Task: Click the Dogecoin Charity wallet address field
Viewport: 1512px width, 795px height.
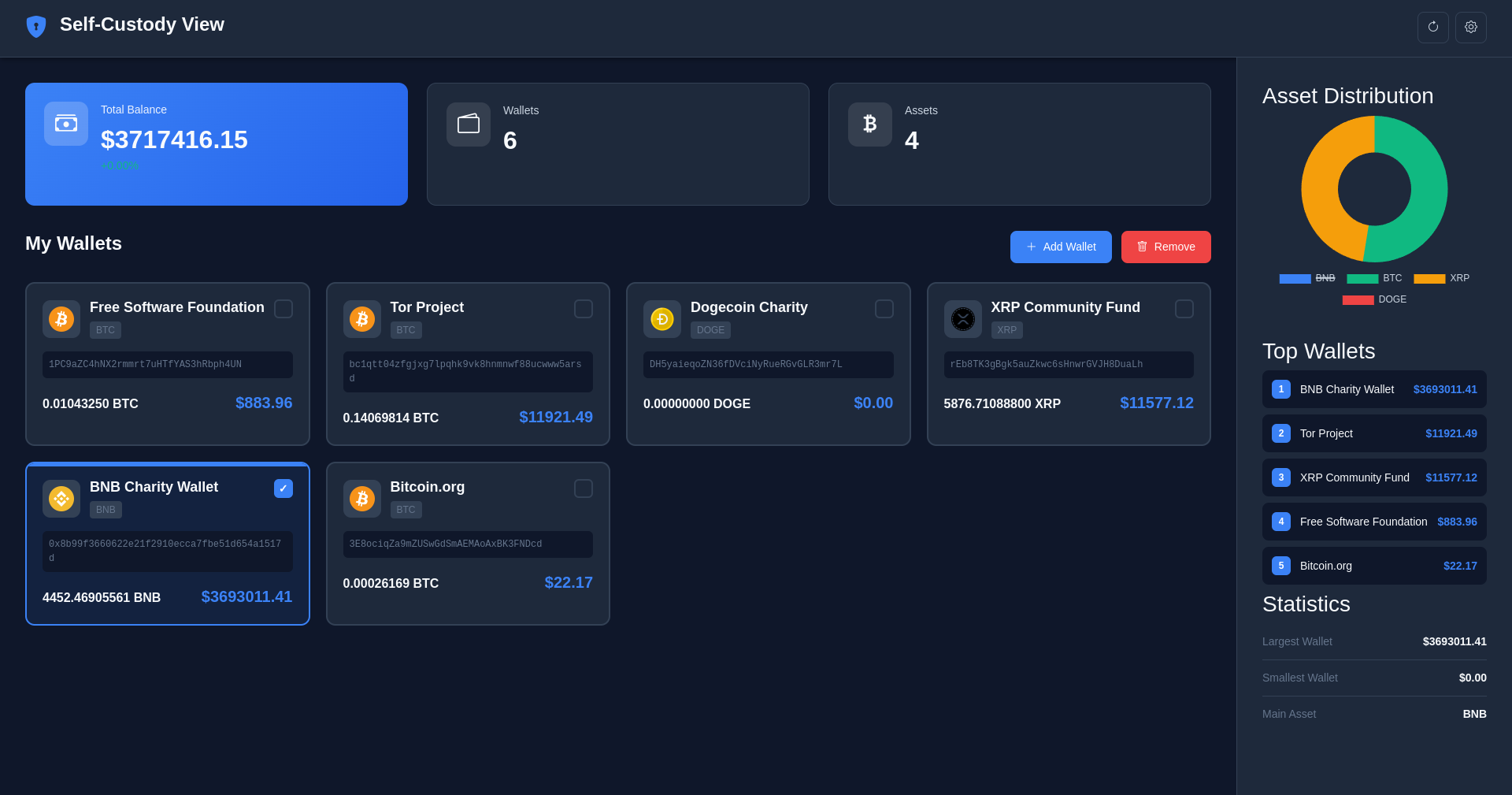Action: 768,365
